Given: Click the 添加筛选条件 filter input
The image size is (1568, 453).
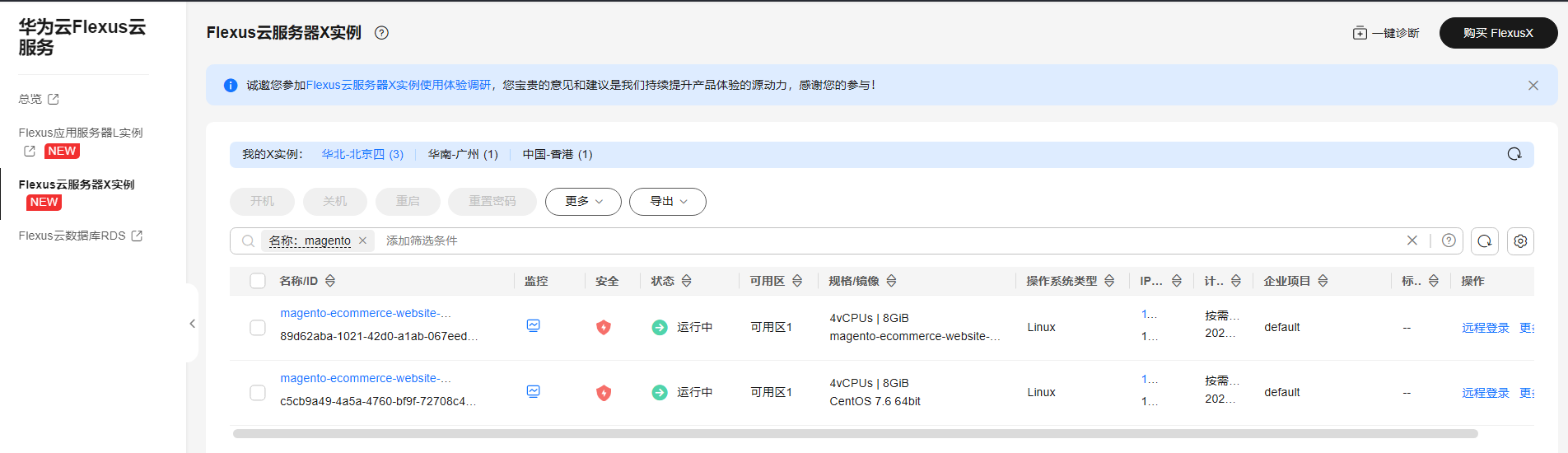Looking at the screenshot, I should click(x=422, y=241).
